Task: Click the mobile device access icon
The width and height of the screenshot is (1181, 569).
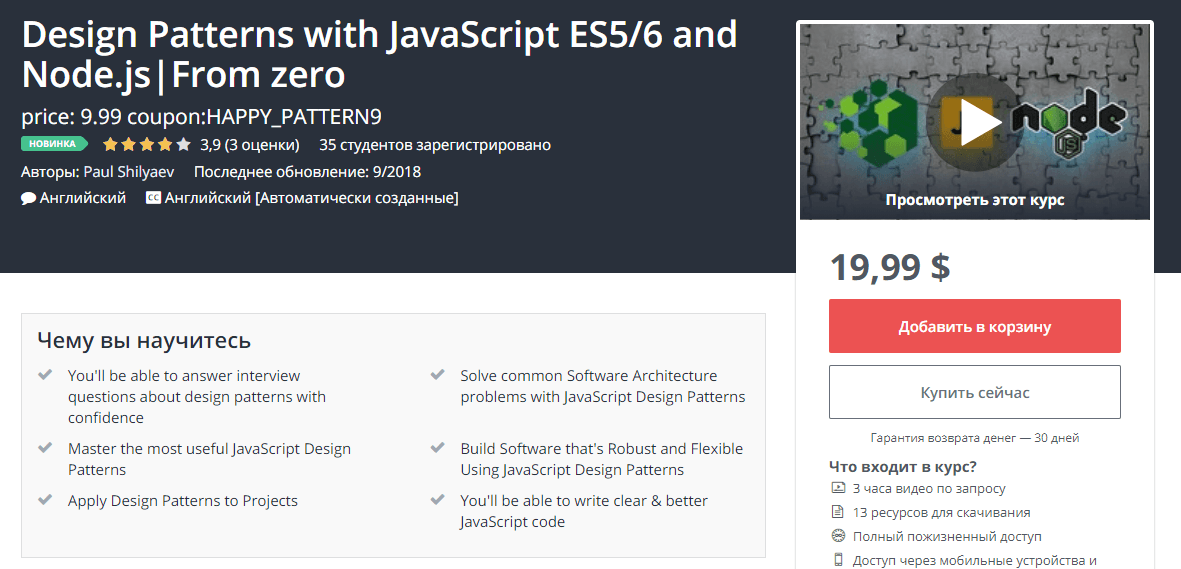Action: click(x=838, y=560)
